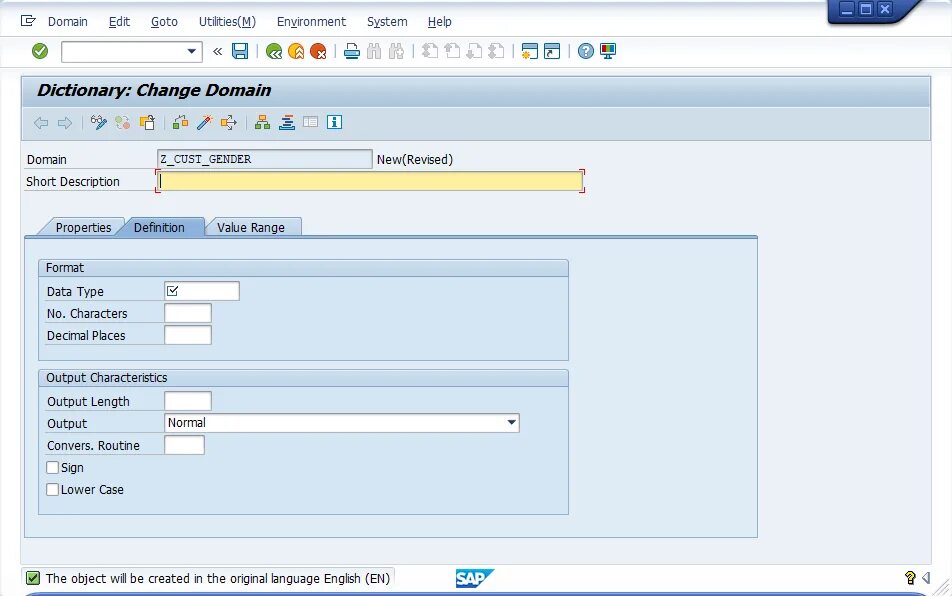This screenshot has height=596, width=952.
Task: Open the Domain menu
Action: pyautogui.click(x=67, y=22)
